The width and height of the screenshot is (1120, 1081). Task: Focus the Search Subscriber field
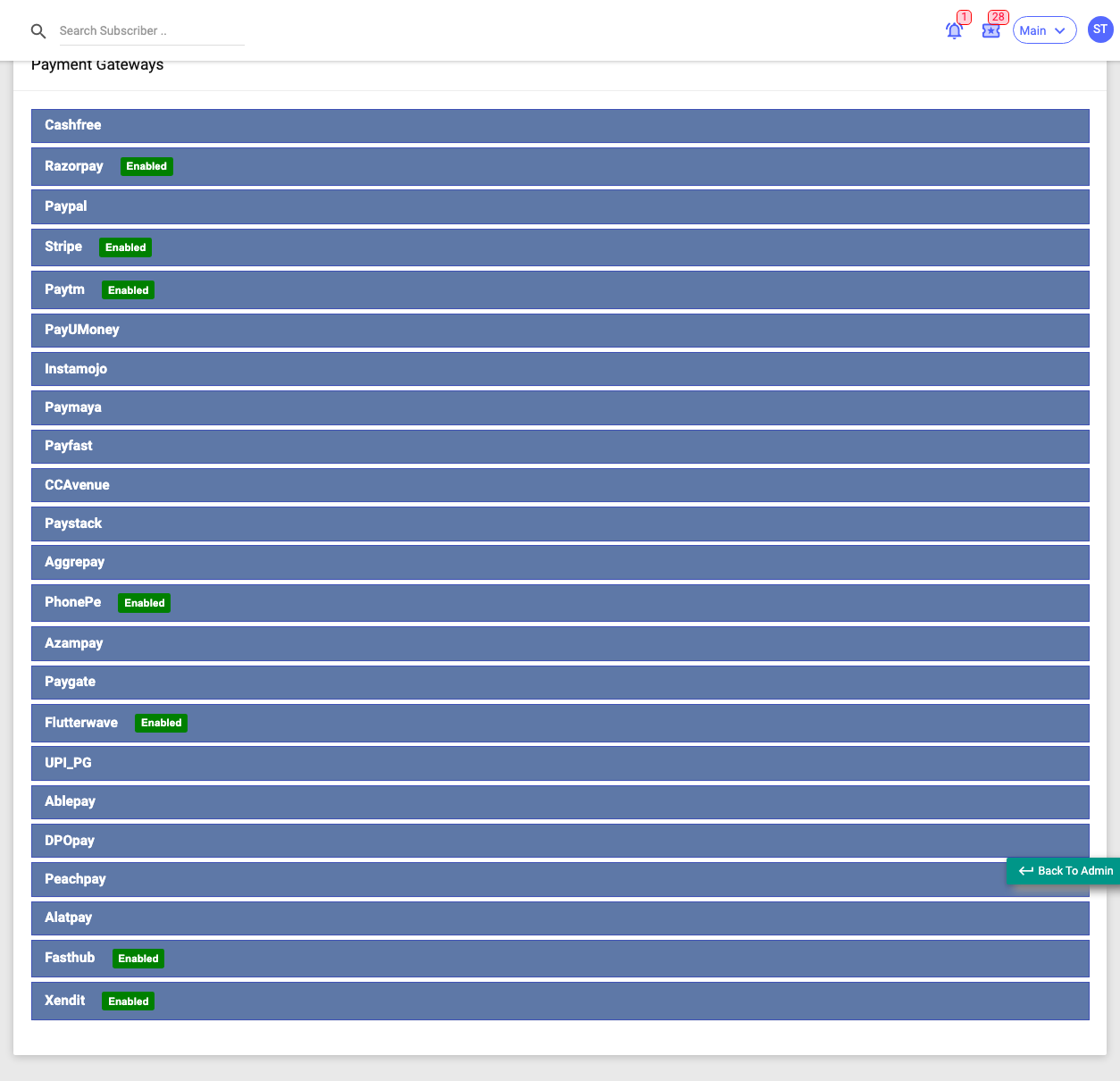[152, 30]
